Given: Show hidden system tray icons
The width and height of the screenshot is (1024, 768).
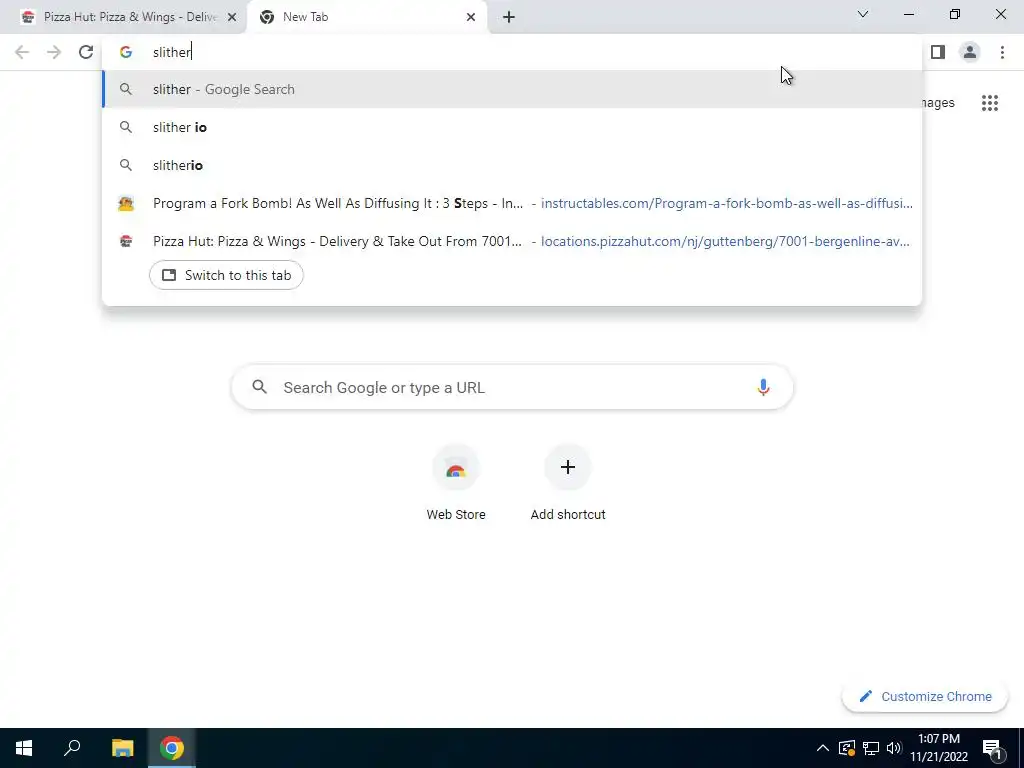Looking at the screenshot, I should [823, 748].
